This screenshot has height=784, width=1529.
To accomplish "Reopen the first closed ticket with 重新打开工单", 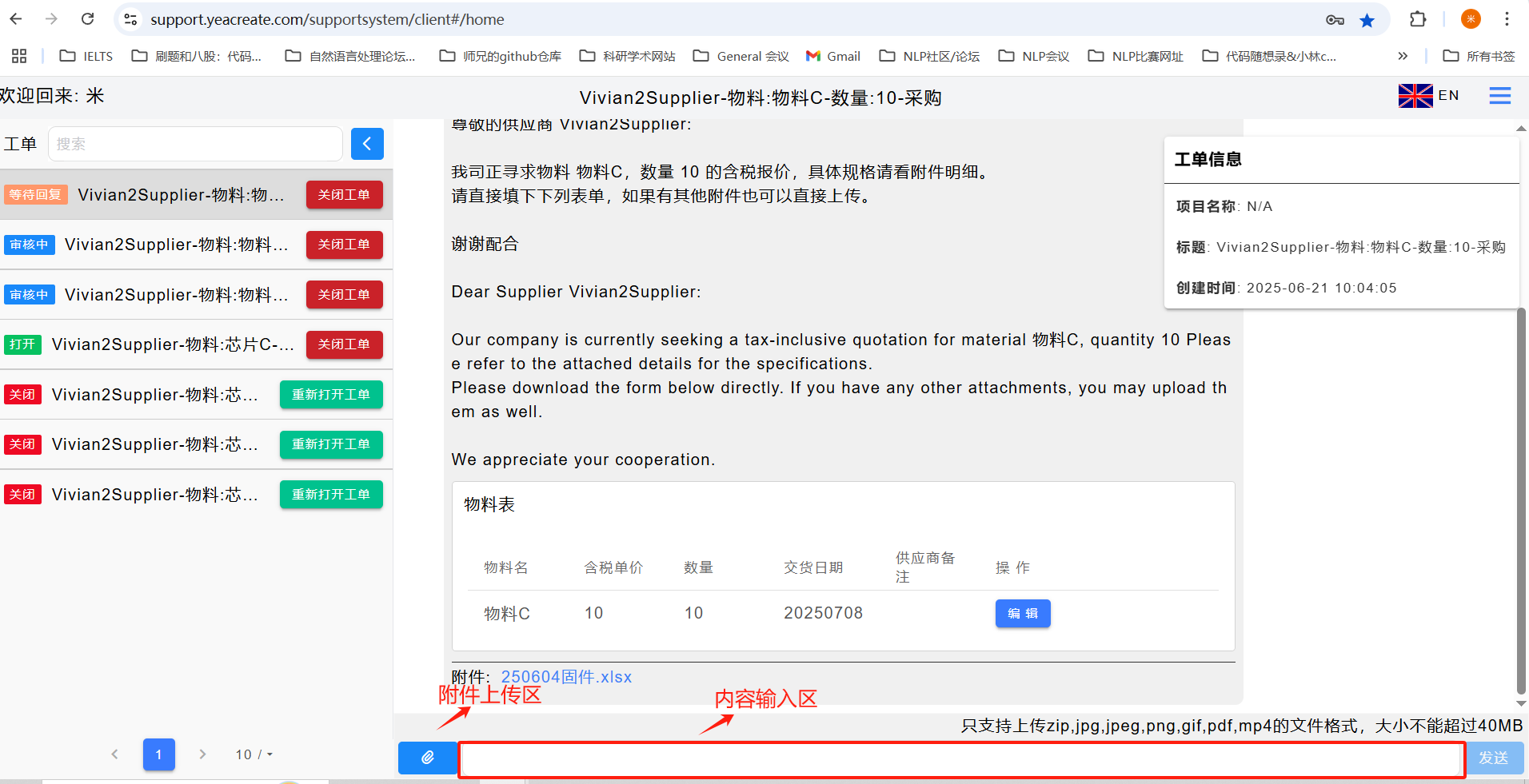I will coord(330,395).
